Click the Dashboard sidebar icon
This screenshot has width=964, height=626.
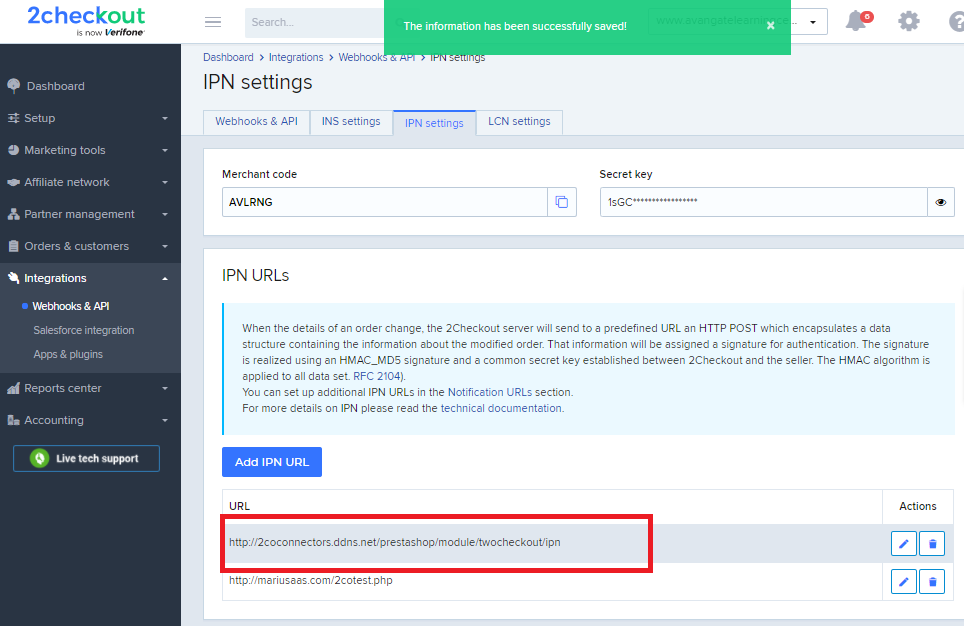(14, 86)
